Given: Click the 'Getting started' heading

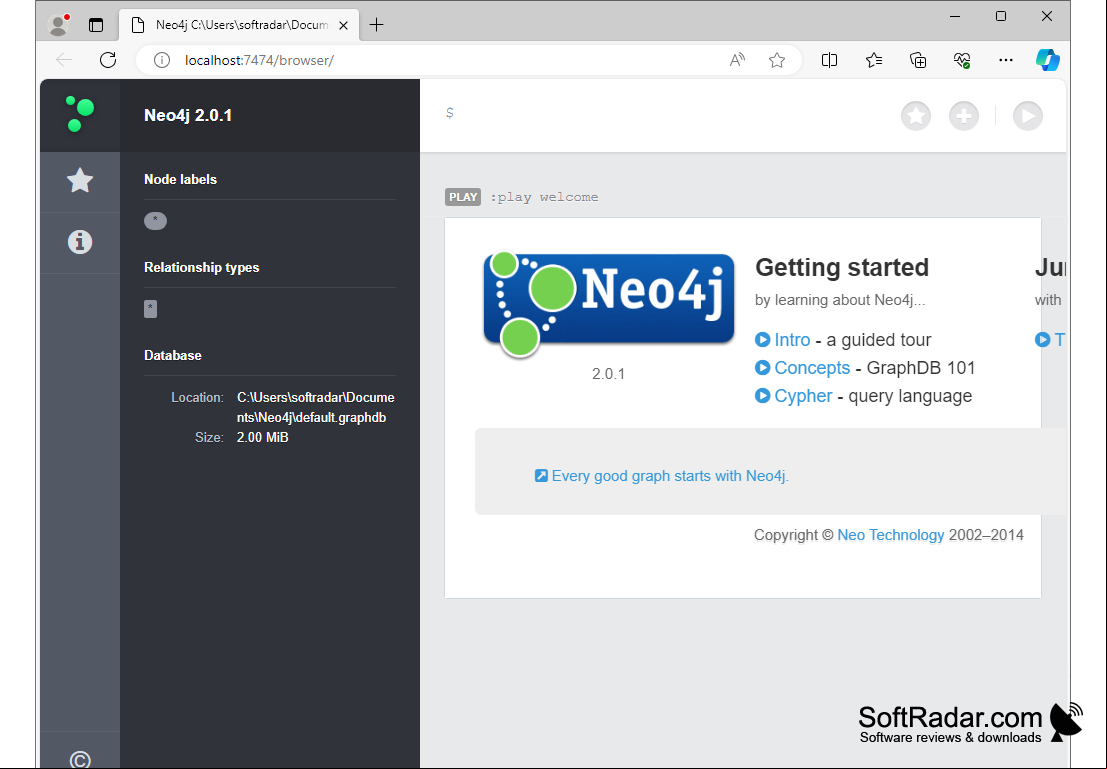Looking at the screenshot, I should click(x=842, y=268).
